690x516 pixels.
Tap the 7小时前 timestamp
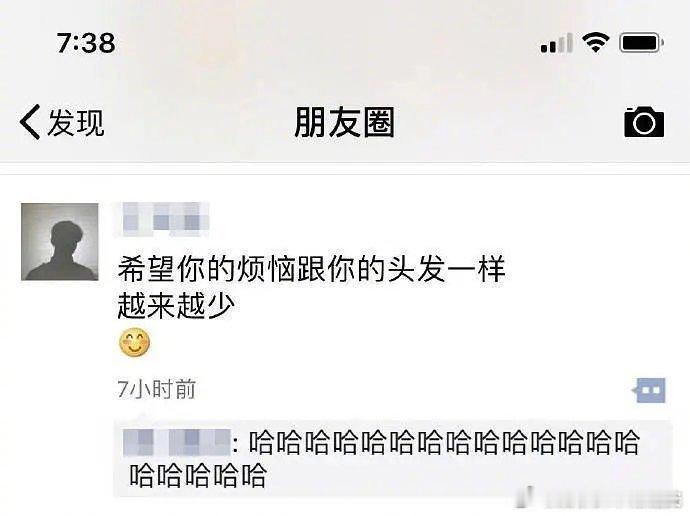157,389
